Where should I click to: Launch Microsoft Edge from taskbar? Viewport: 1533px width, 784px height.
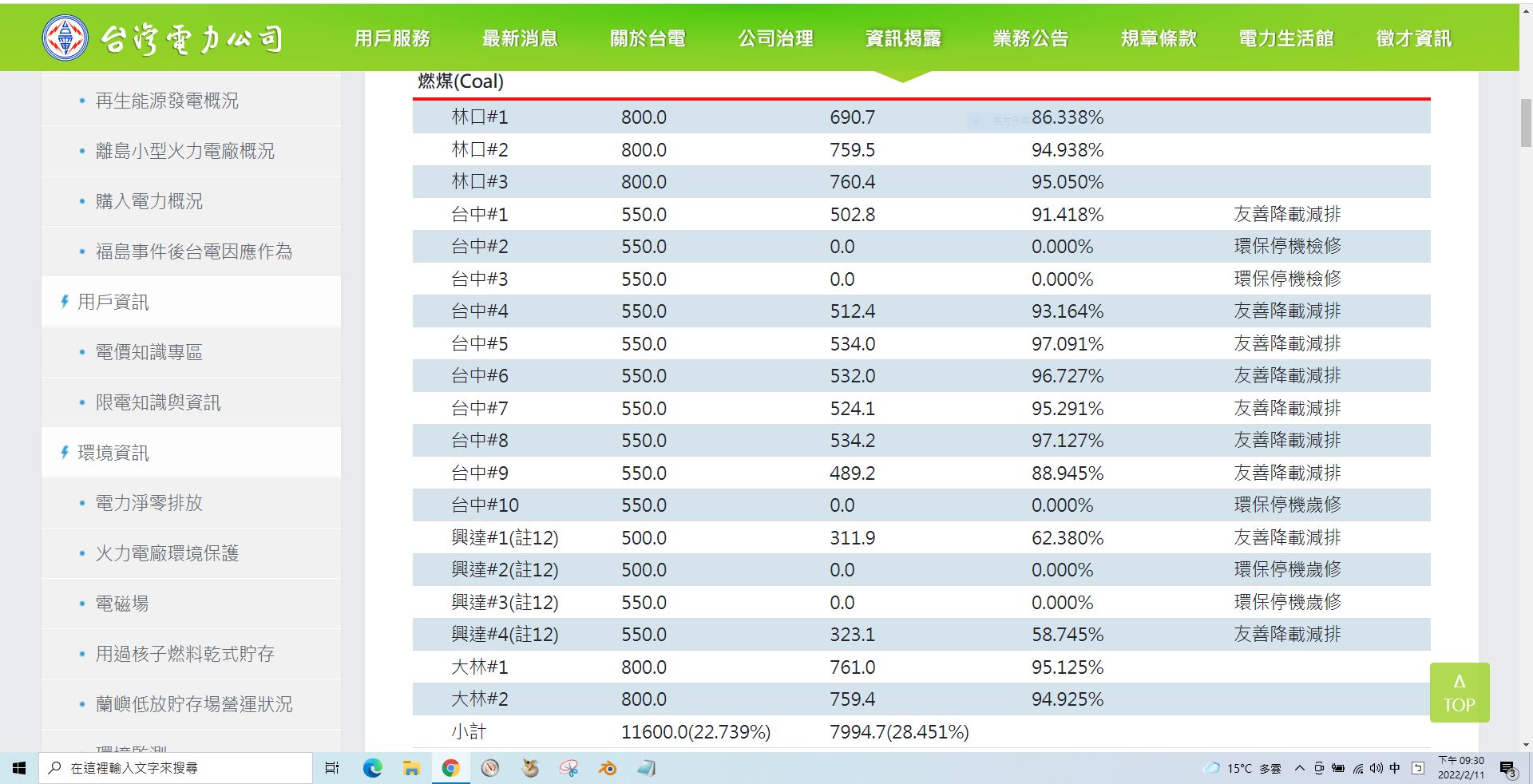372,768
